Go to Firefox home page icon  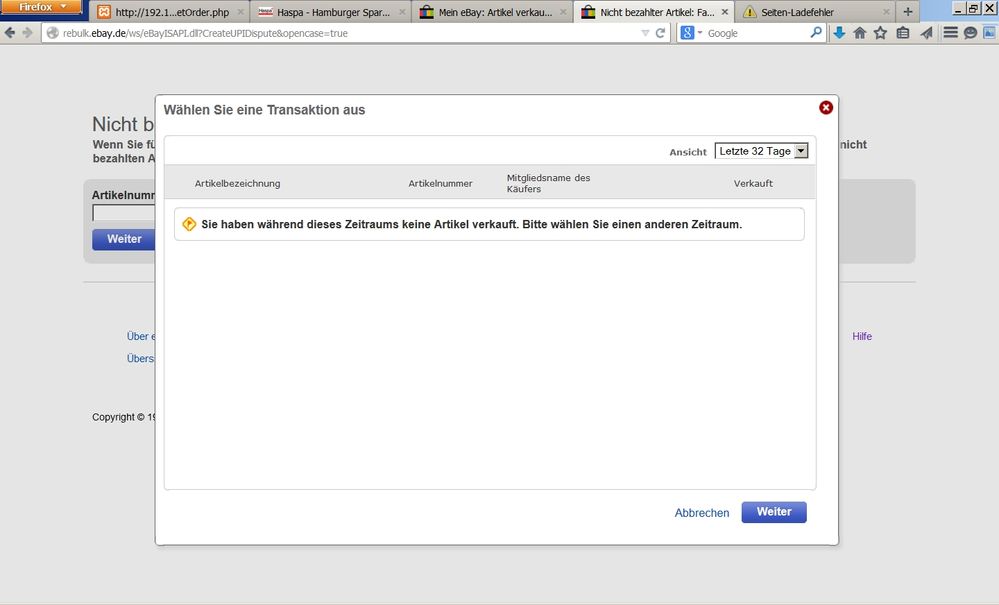(x=859, y=32)
